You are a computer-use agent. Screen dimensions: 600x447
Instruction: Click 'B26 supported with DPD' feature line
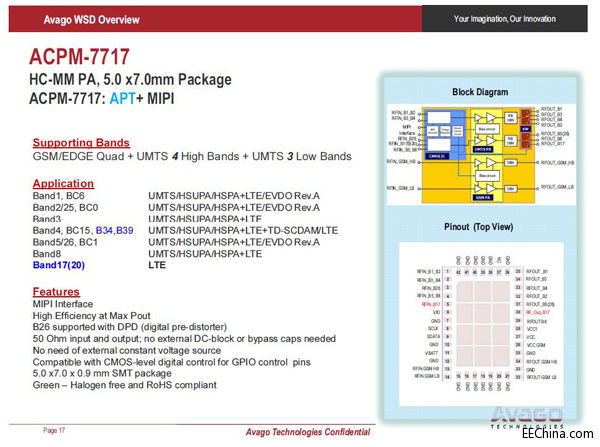tap(130, 327)
